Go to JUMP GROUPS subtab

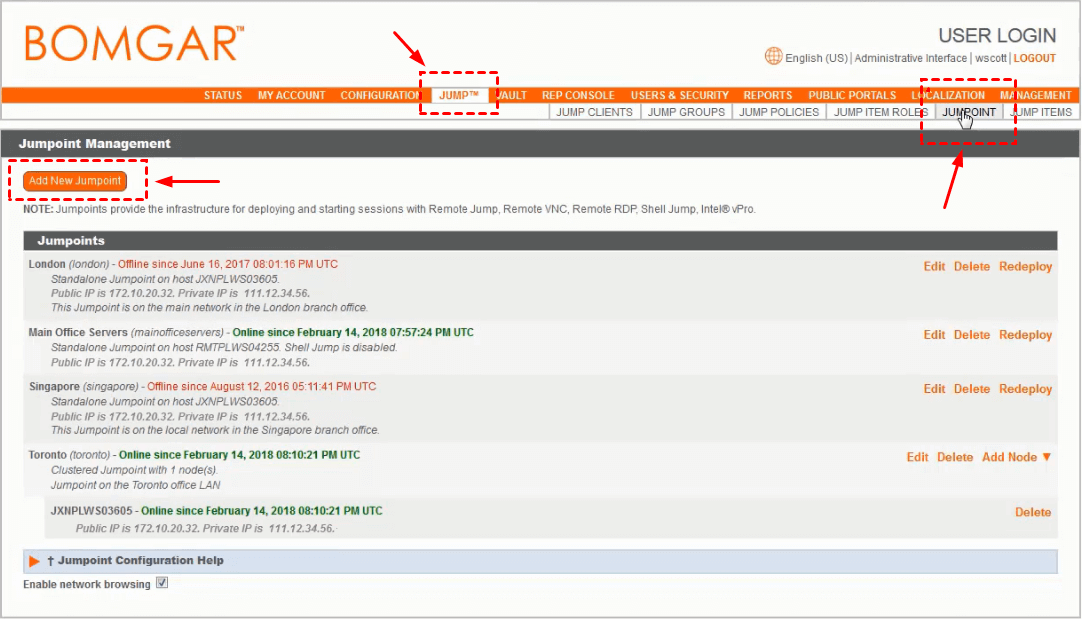coord(686,112)
